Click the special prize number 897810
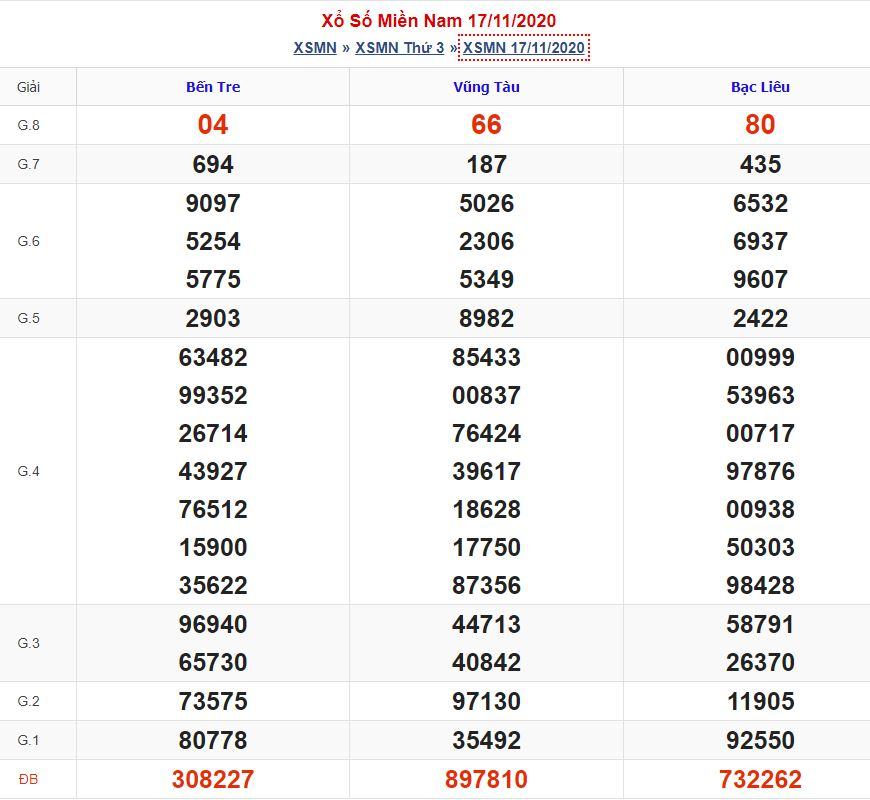Viewport: 870px width, 800px height. 487,780
